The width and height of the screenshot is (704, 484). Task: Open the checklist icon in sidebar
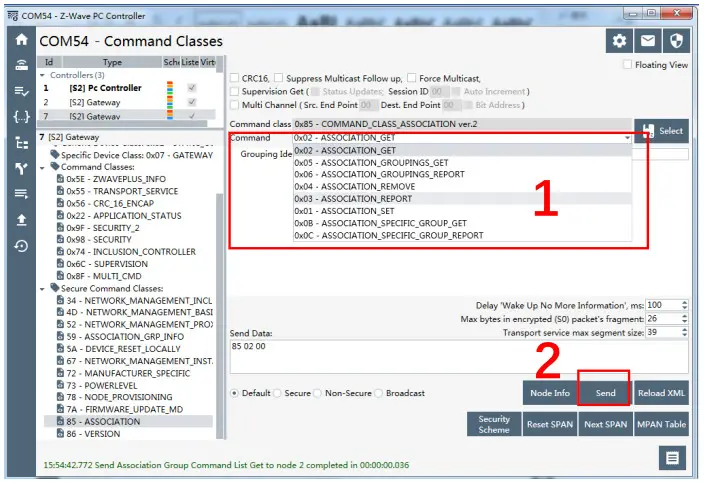21,91
